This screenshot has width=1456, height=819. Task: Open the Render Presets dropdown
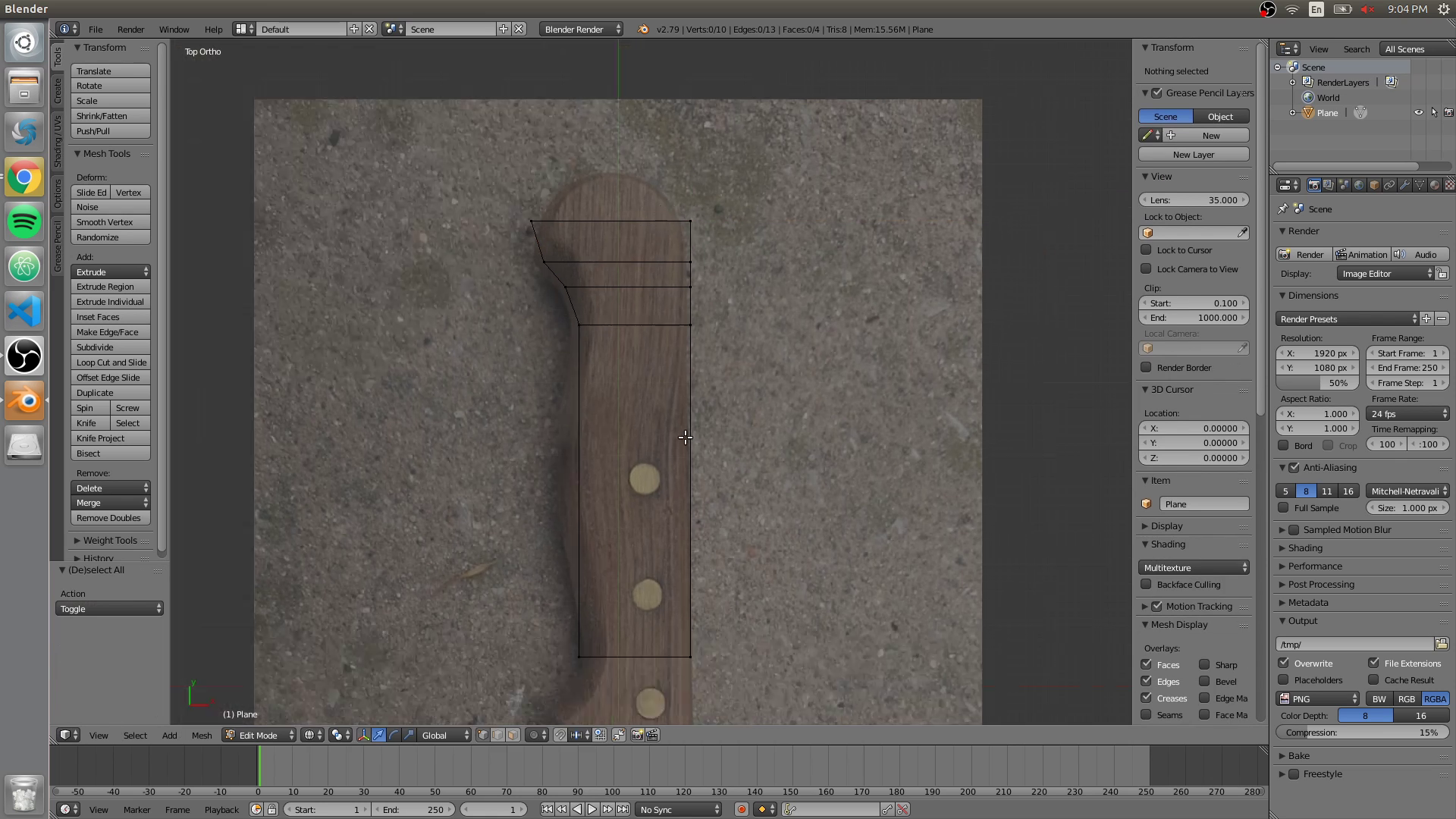[x=1347, y=318]
